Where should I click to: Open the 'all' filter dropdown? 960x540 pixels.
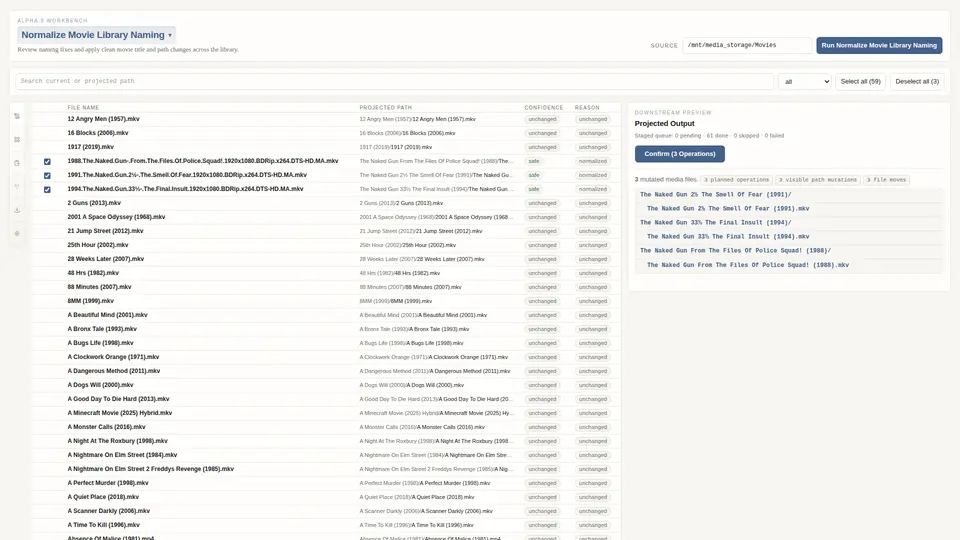click(804, 81)
